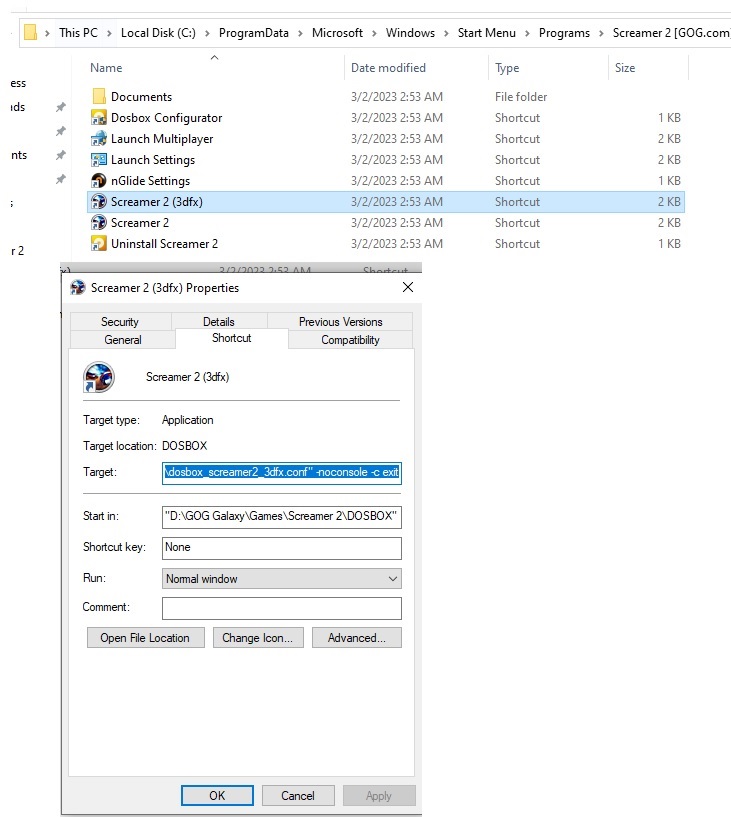Click the Launch Multiplayer shortcut icon
The image size is (731, 817).
pos(98,139)
